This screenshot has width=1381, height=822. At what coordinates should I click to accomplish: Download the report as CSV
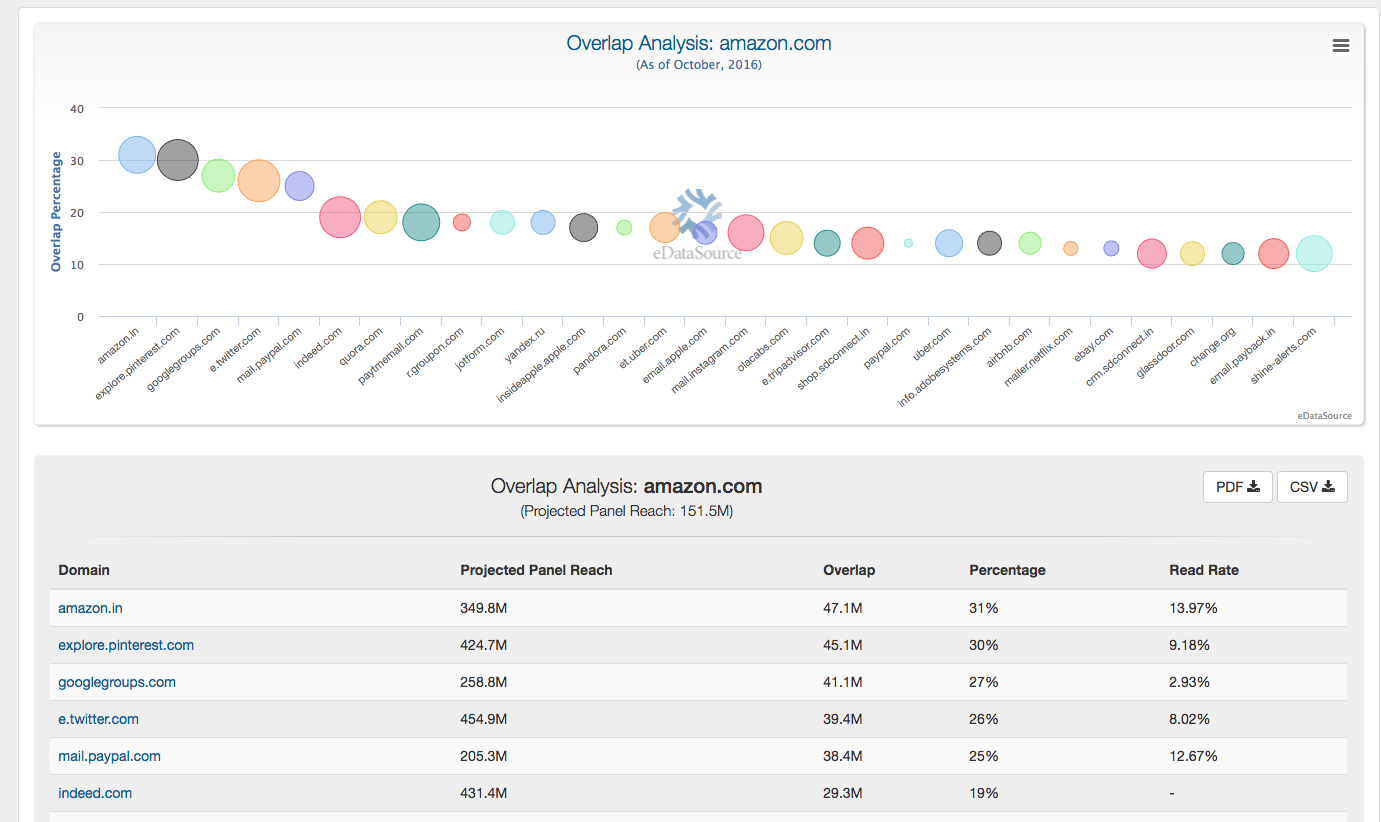point(1312,487)
